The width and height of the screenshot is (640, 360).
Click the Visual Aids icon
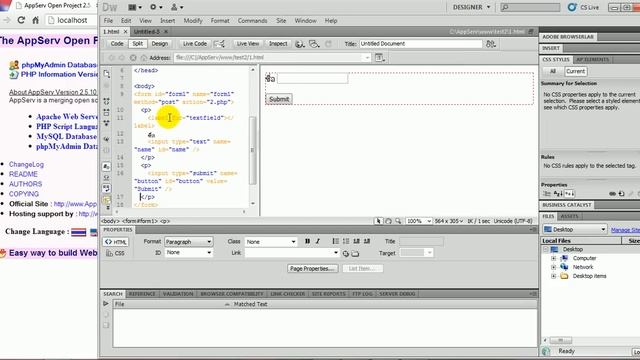pyautogui.click(x=314, y=44)
